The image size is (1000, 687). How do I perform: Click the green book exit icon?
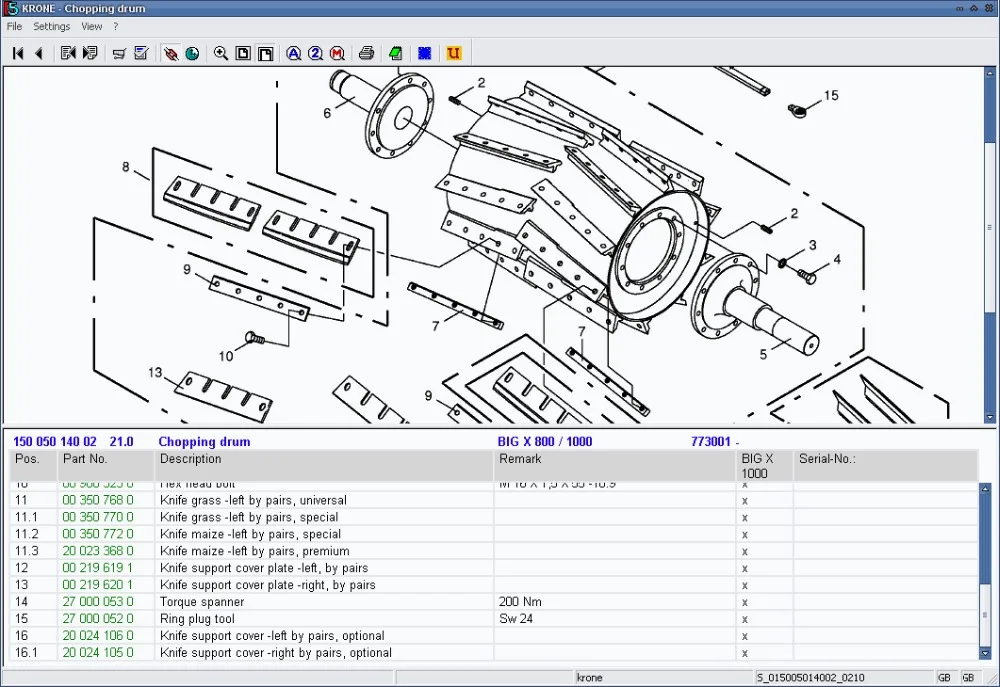[395, 53]
